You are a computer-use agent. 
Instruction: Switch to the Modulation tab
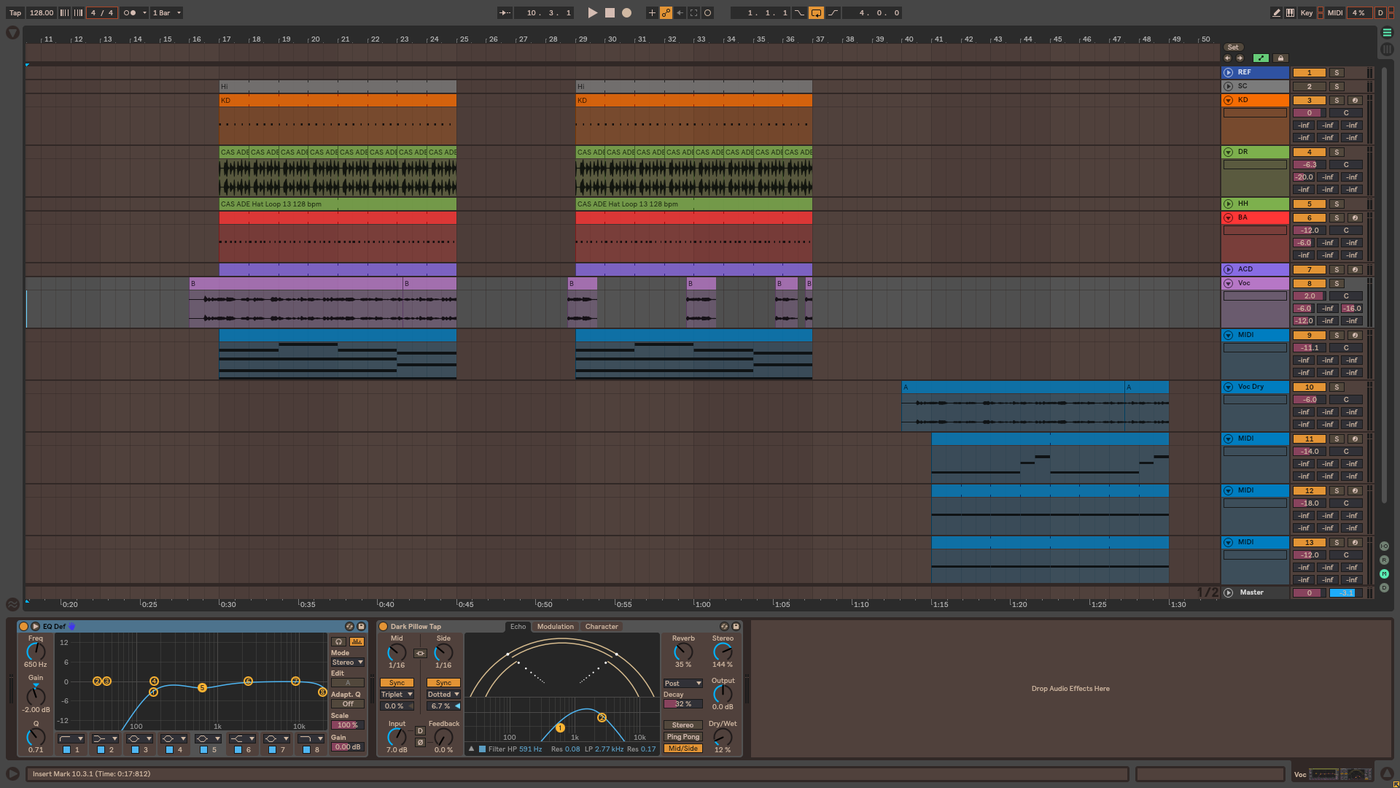click(x=555, y=627)
